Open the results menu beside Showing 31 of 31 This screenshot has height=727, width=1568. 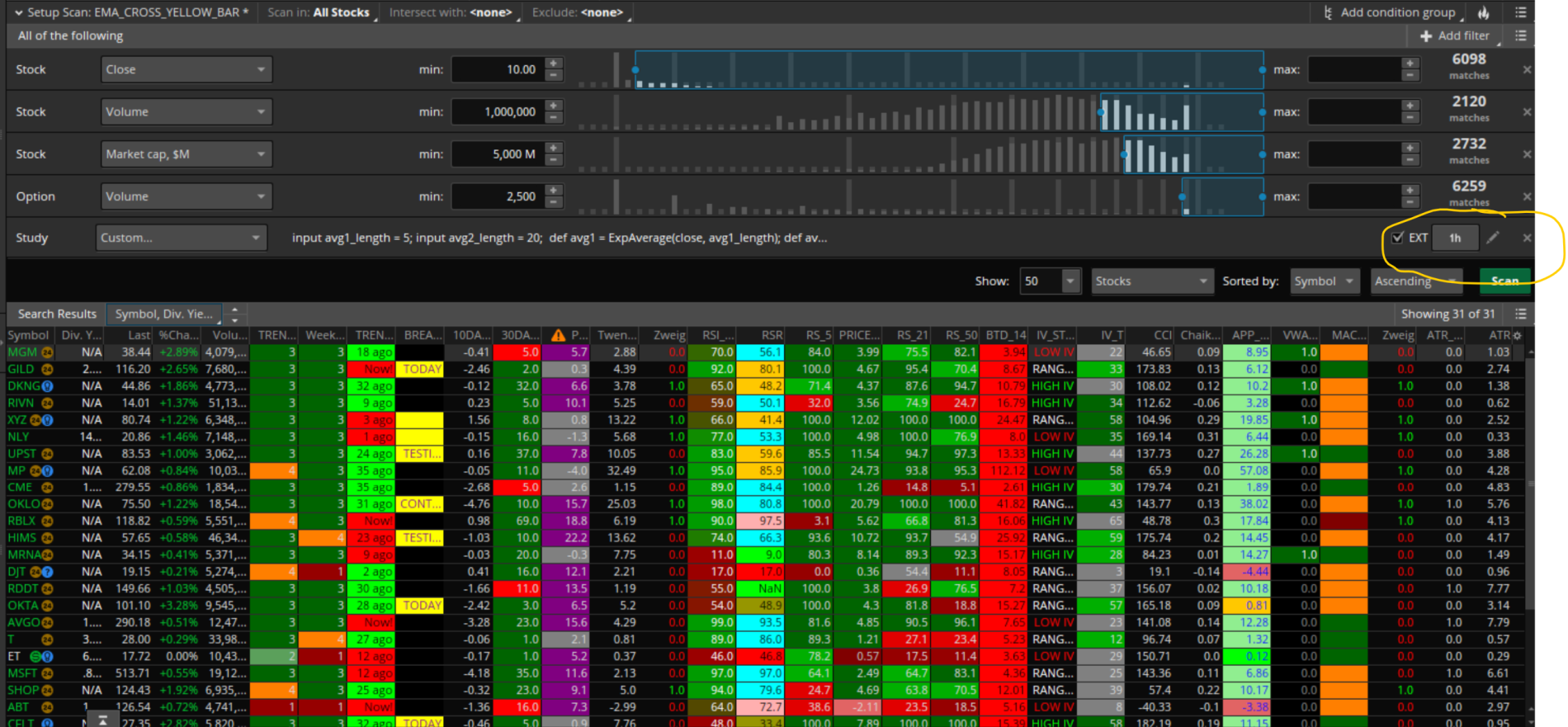click(x=1521, y=314)
